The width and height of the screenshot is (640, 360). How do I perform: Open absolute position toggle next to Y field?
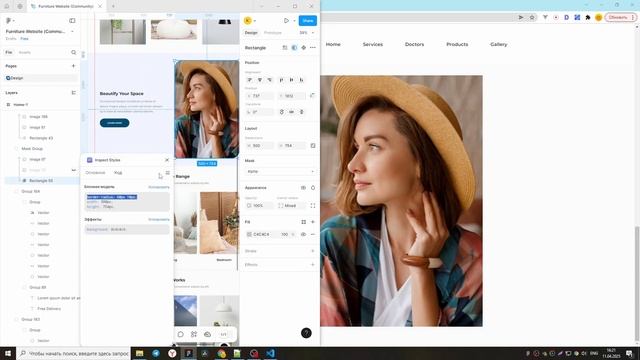click(x=312, y=96)
